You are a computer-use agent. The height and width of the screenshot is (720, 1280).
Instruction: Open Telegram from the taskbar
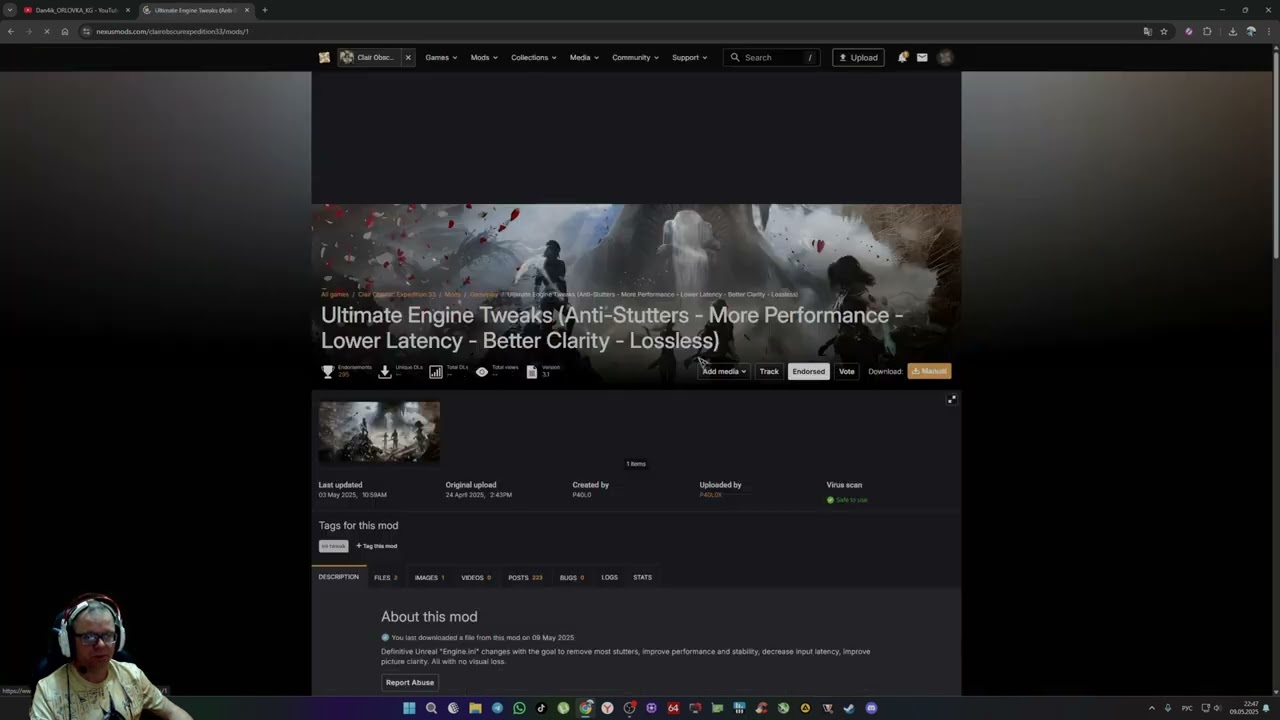click(497, 708)
